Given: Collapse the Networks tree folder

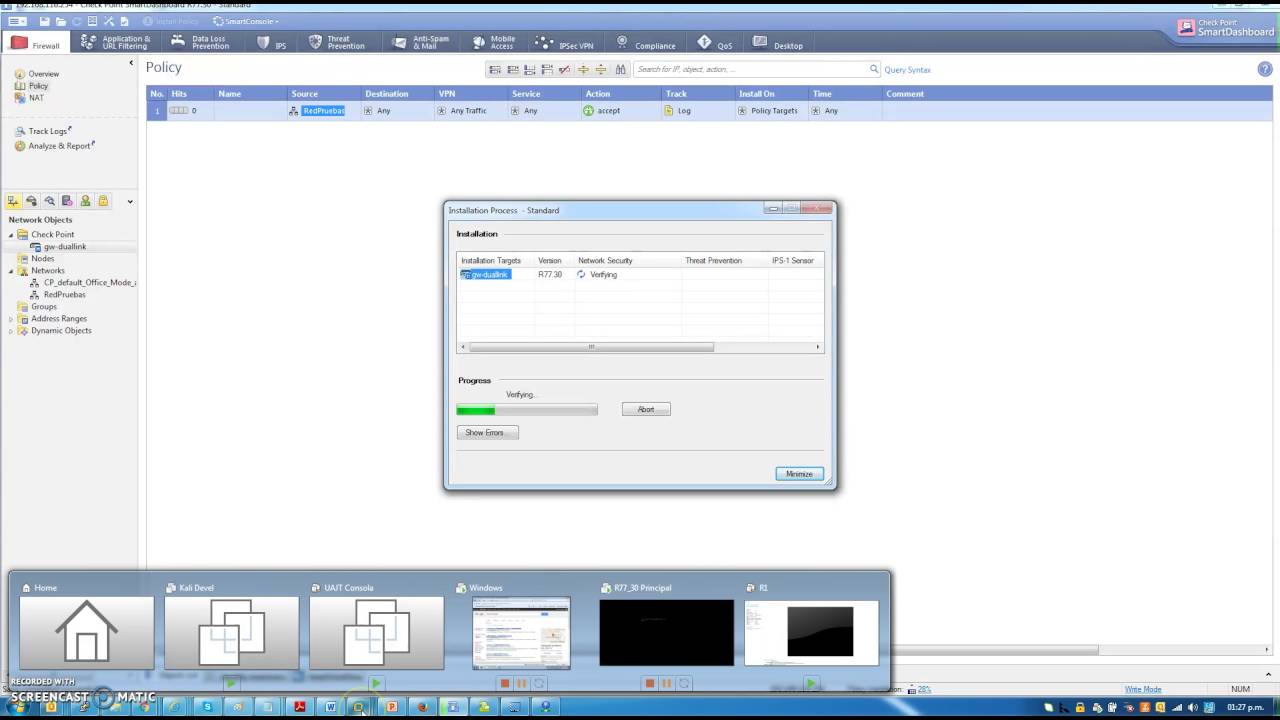Looking at the screenshot, I should click(11, 271).
